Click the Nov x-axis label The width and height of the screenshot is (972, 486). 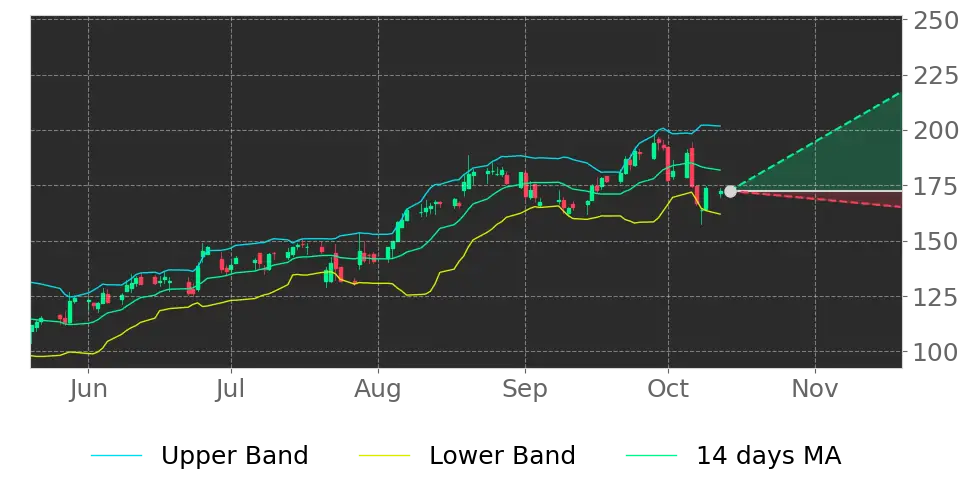[815, 389]
